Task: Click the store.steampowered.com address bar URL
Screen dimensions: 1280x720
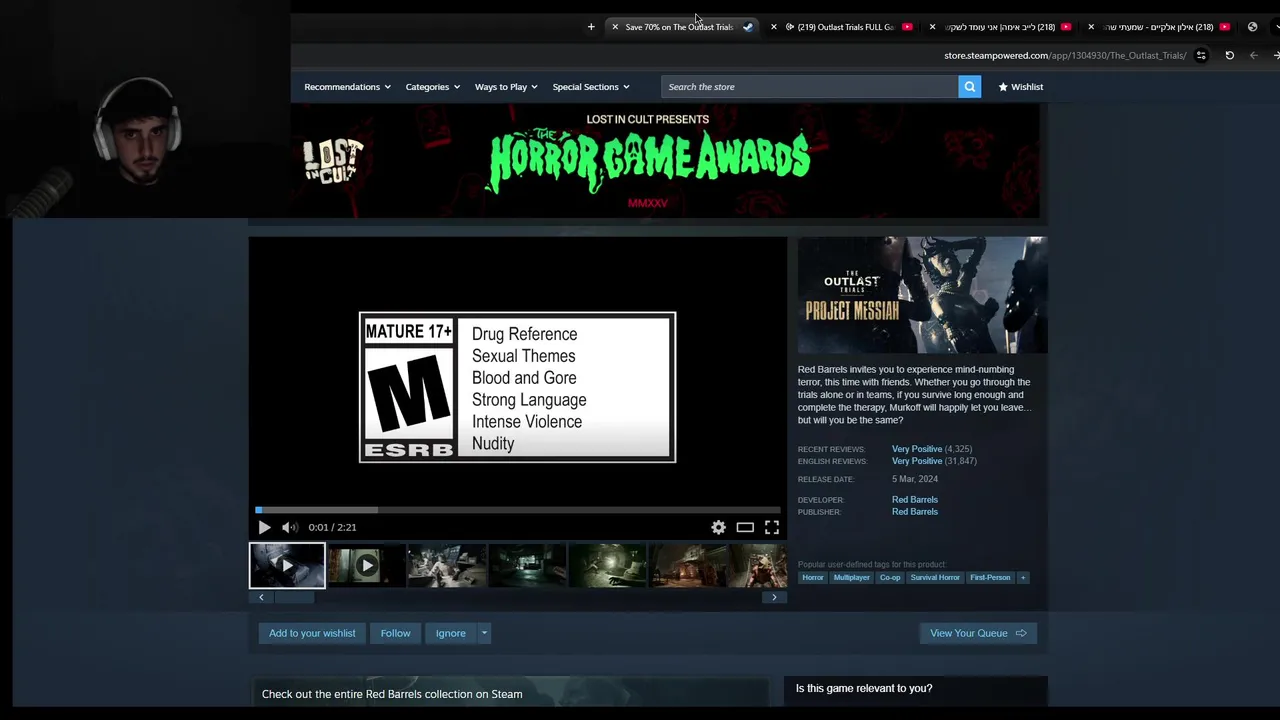Action: click(1065, 56)
